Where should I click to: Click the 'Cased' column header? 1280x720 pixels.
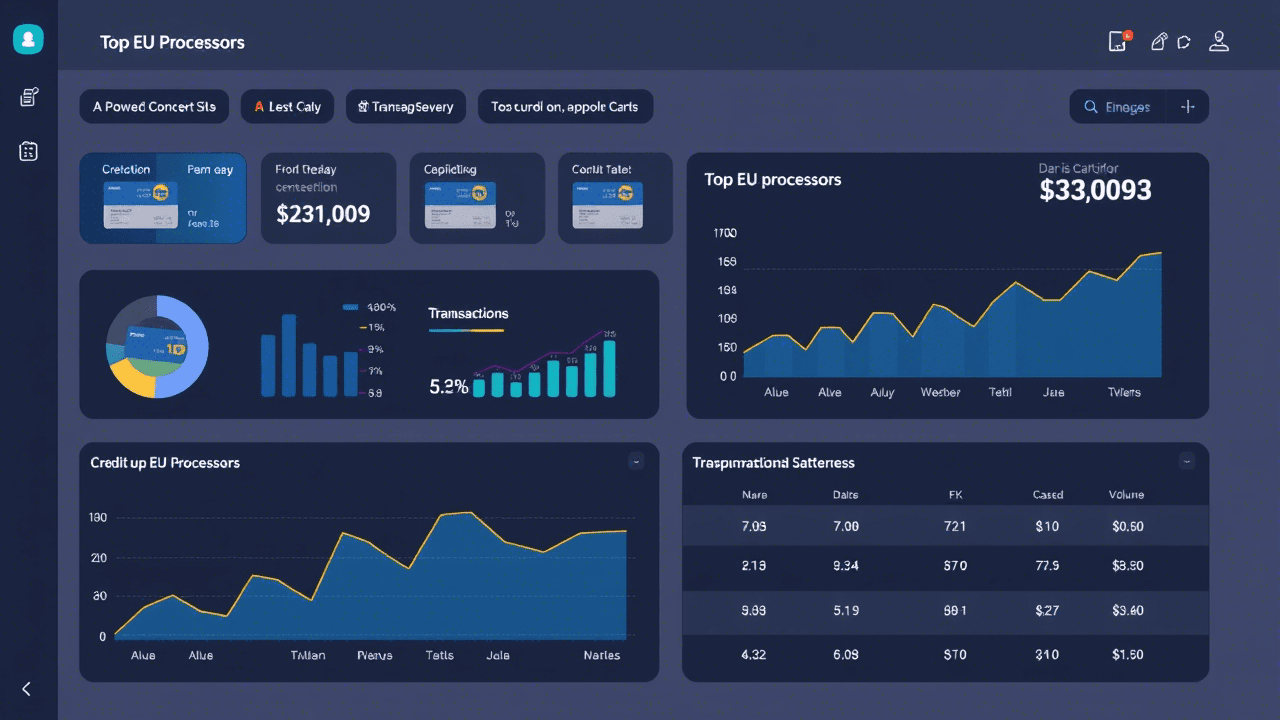tap(1047, 495)
